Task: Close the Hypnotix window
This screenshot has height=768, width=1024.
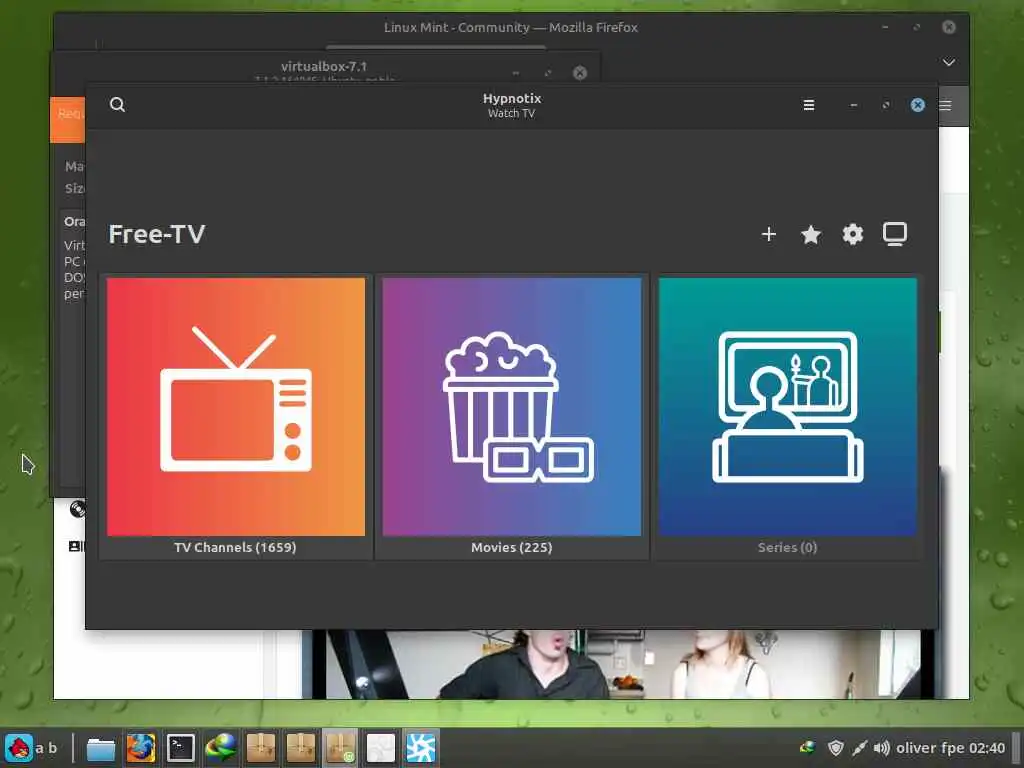Action: 918,105
